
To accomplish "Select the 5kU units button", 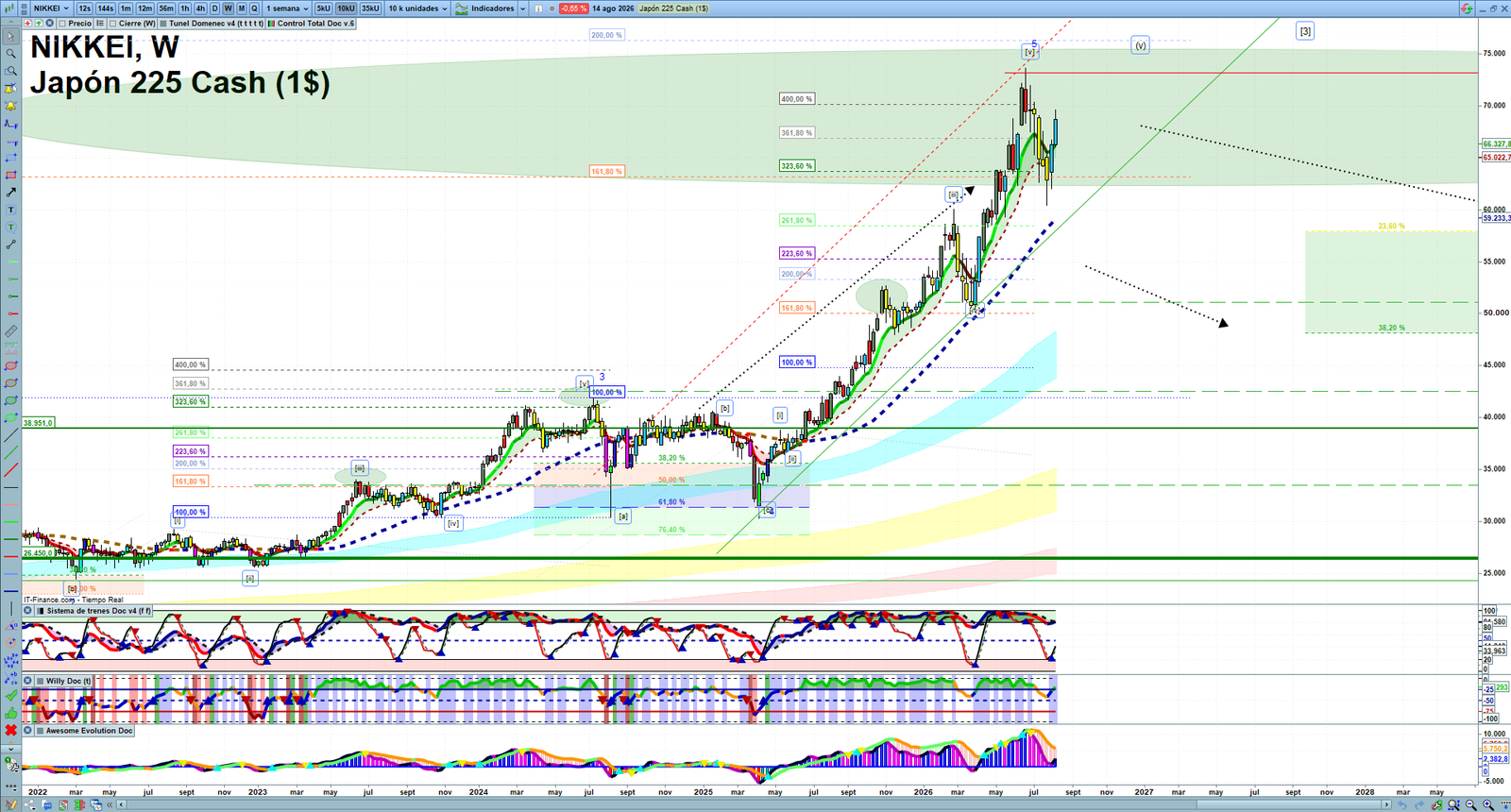I will point(323,8).
